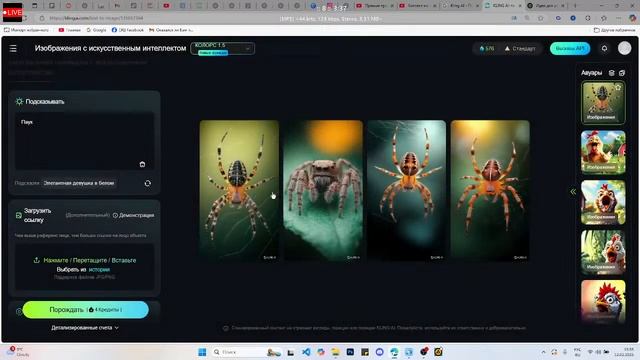Switch to the last browser tab
Viewport: 640px width, 360px height.
click(x=546, y=6)
